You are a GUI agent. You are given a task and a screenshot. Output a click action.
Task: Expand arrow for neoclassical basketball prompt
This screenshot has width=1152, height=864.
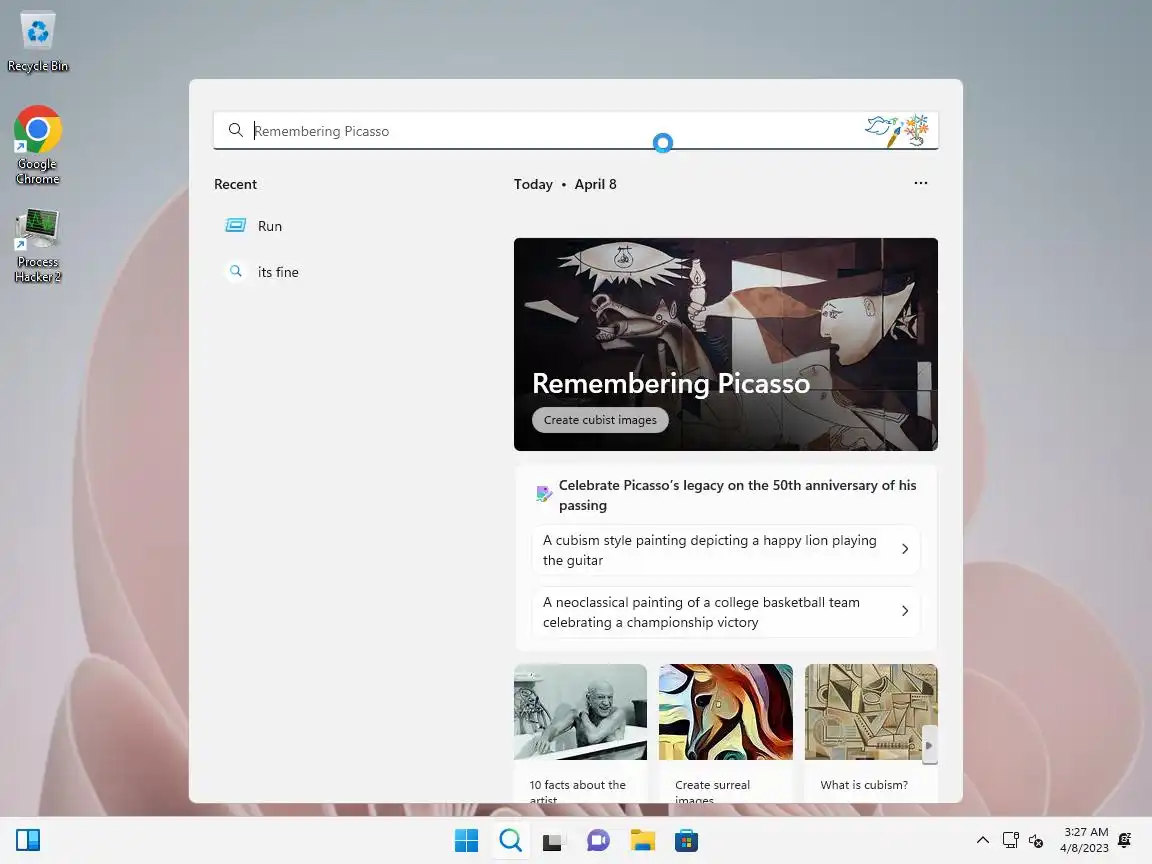click(x=905, y=611)
